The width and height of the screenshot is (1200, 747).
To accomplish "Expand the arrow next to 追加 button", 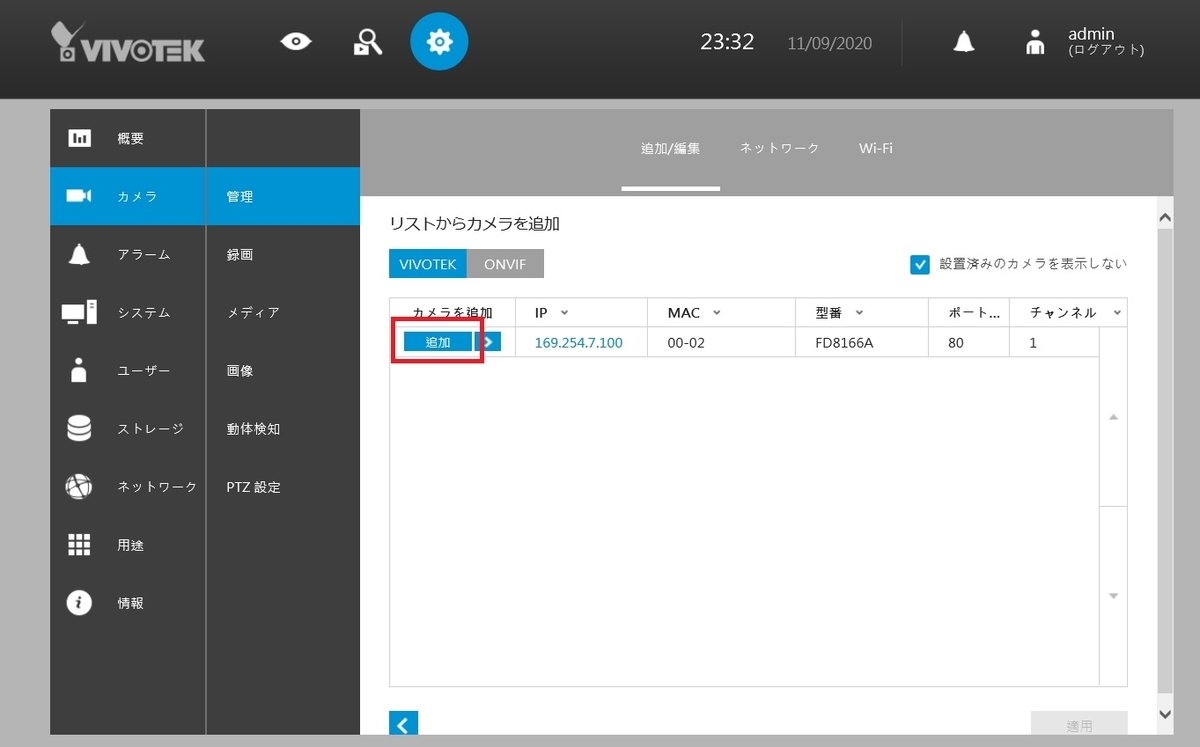I will pos(488,342).
